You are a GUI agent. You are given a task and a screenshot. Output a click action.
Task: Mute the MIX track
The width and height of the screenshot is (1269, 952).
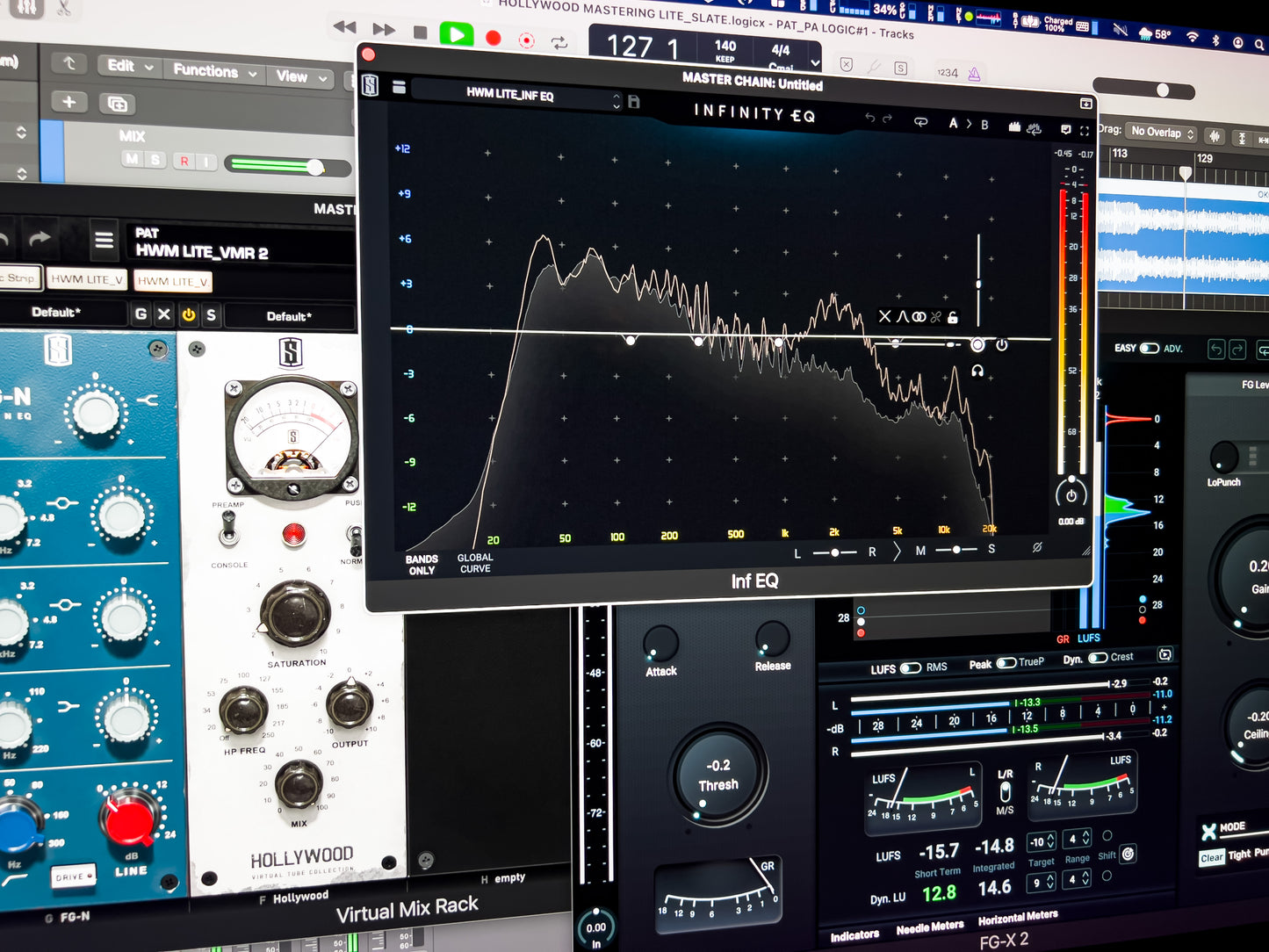(x=132, y=159)
